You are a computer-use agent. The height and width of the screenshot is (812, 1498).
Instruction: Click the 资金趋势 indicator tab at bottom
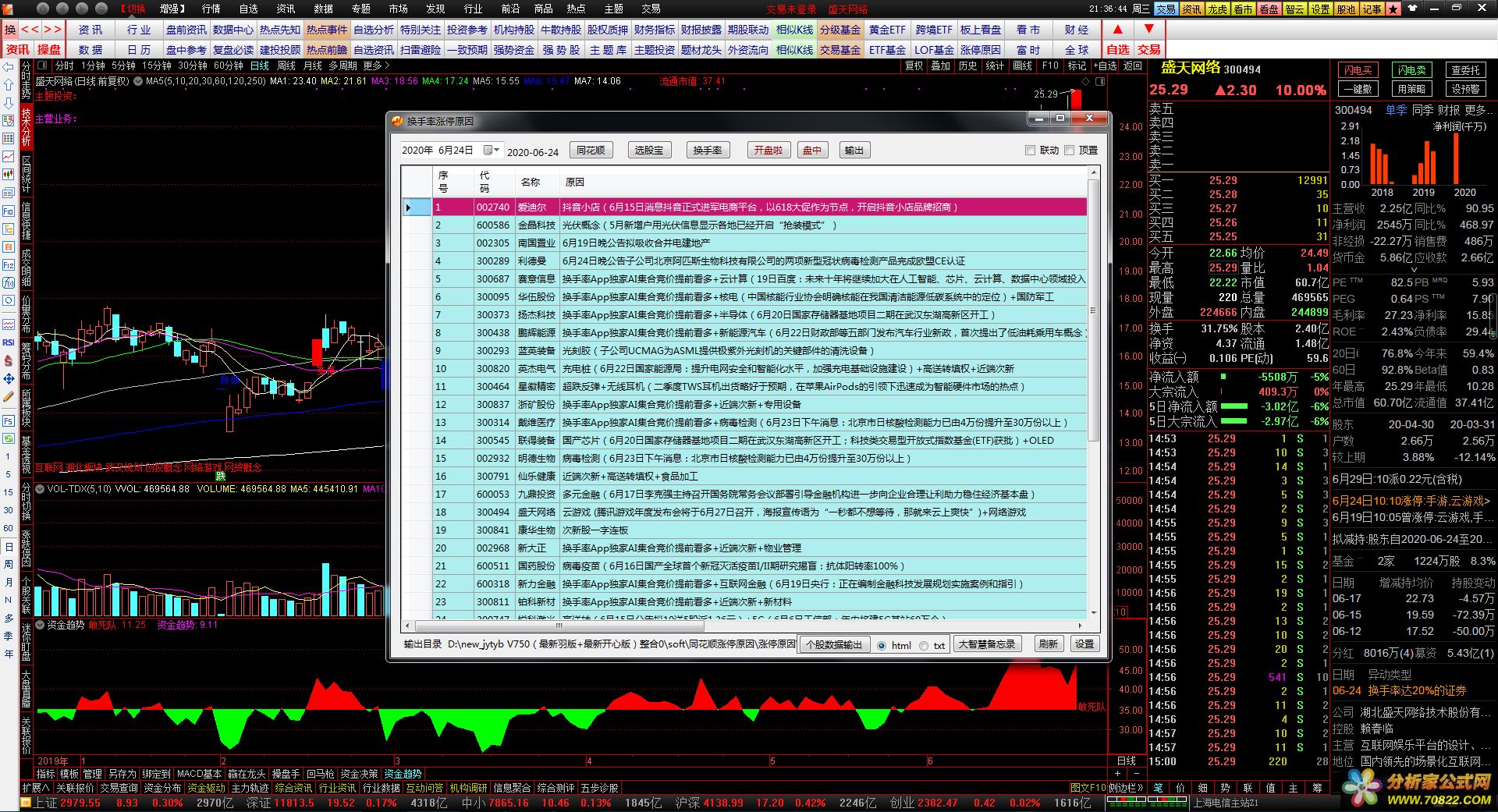403,774
